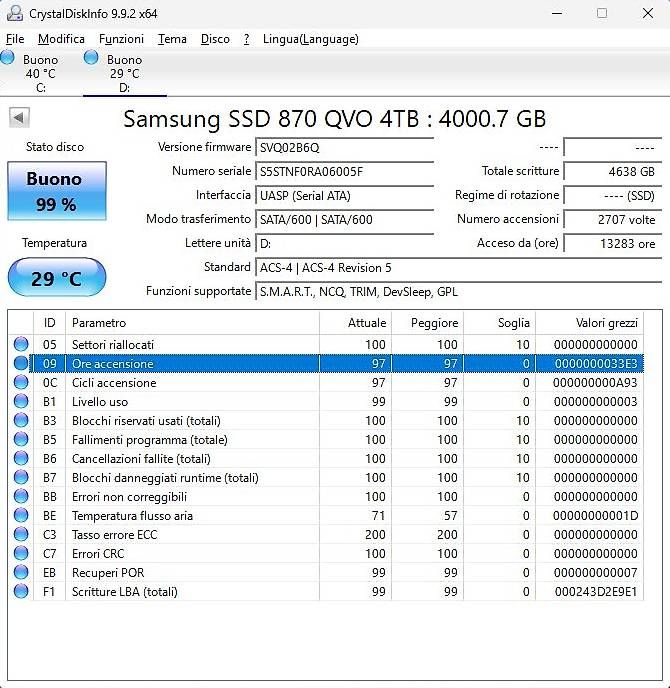Click status orb of Errori non correggibili row
Screen dimensions: 670x688
tap(21, 496)
